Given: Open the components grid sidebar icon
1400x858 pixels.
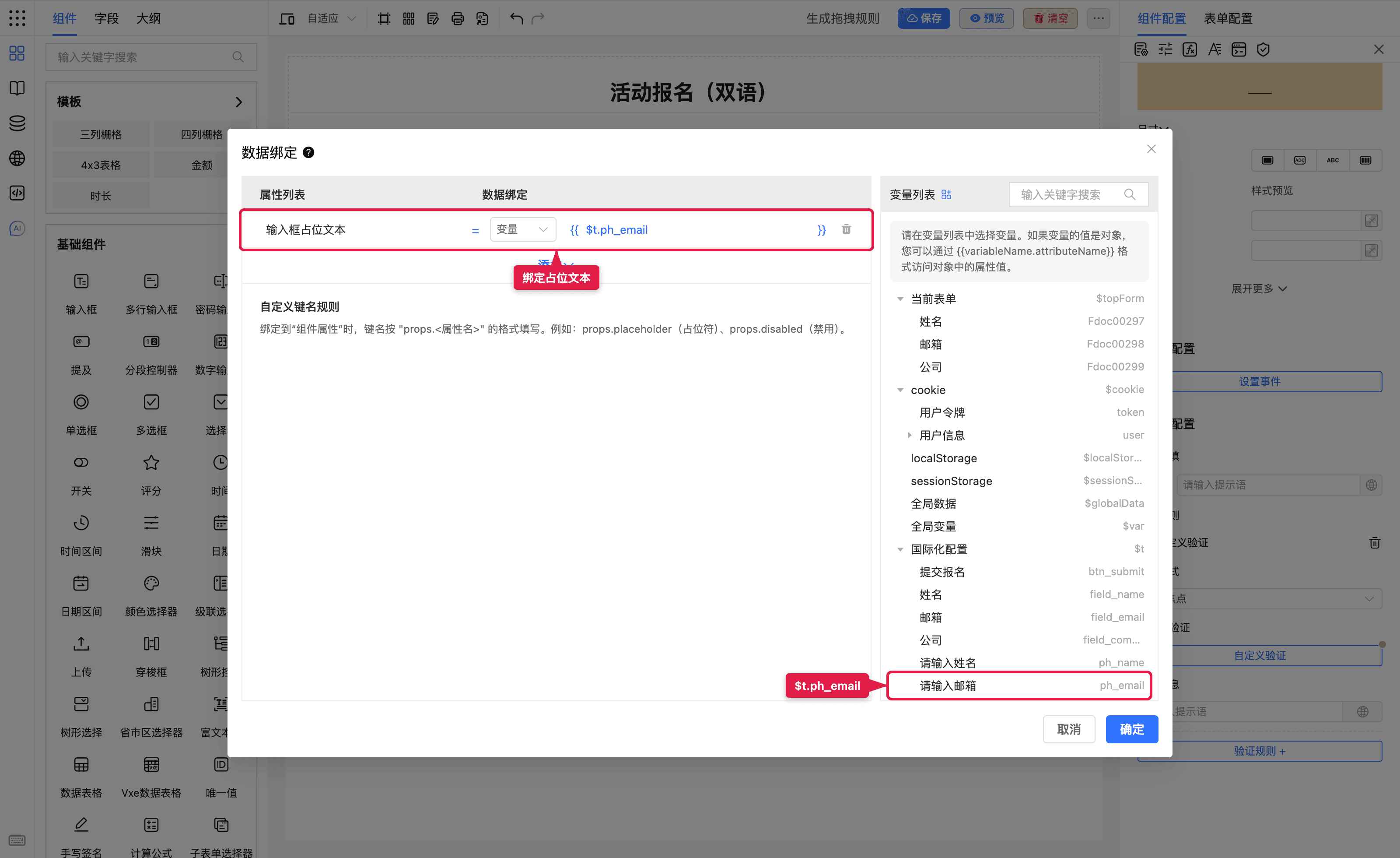Looking at the screenshot, I should (x=17, y=53).
